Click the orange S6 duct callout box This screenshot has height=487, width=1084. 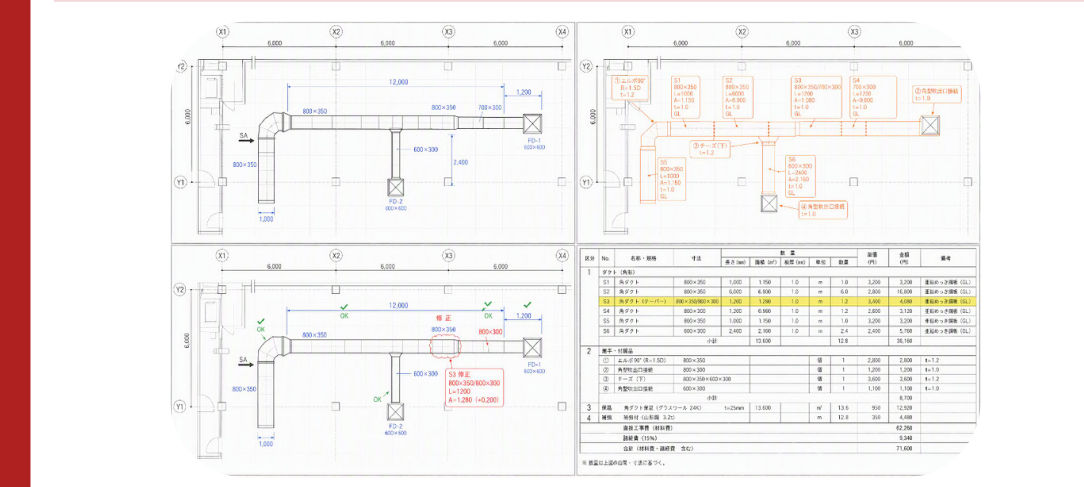pos(800,176)
